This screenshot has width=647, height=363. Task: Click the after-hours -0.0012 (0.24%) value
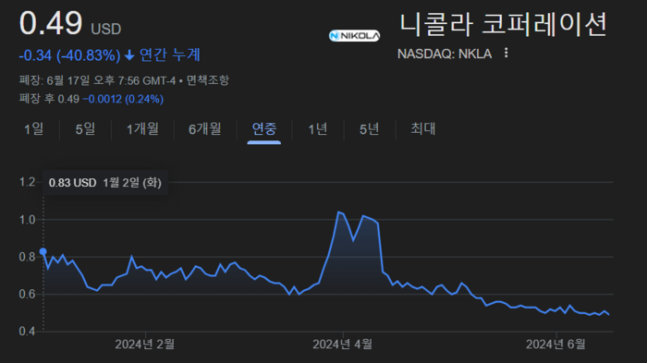point(123,99)
